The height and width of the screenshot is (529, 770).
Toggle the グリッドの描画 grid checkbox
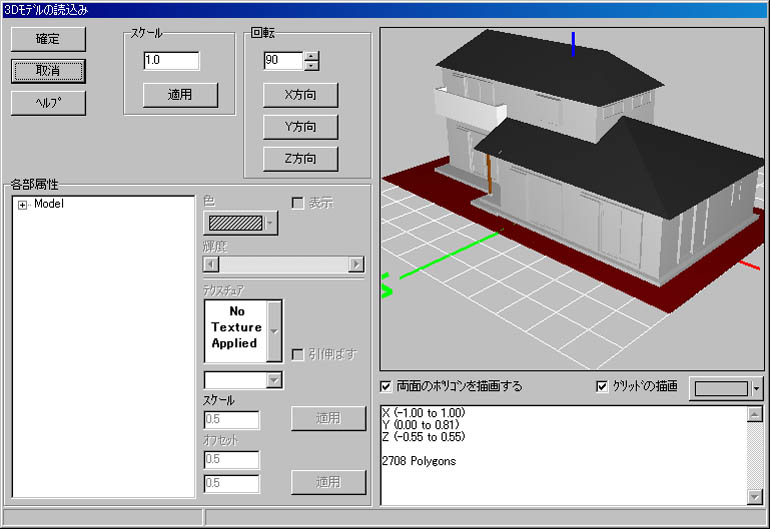click(602, 387)
